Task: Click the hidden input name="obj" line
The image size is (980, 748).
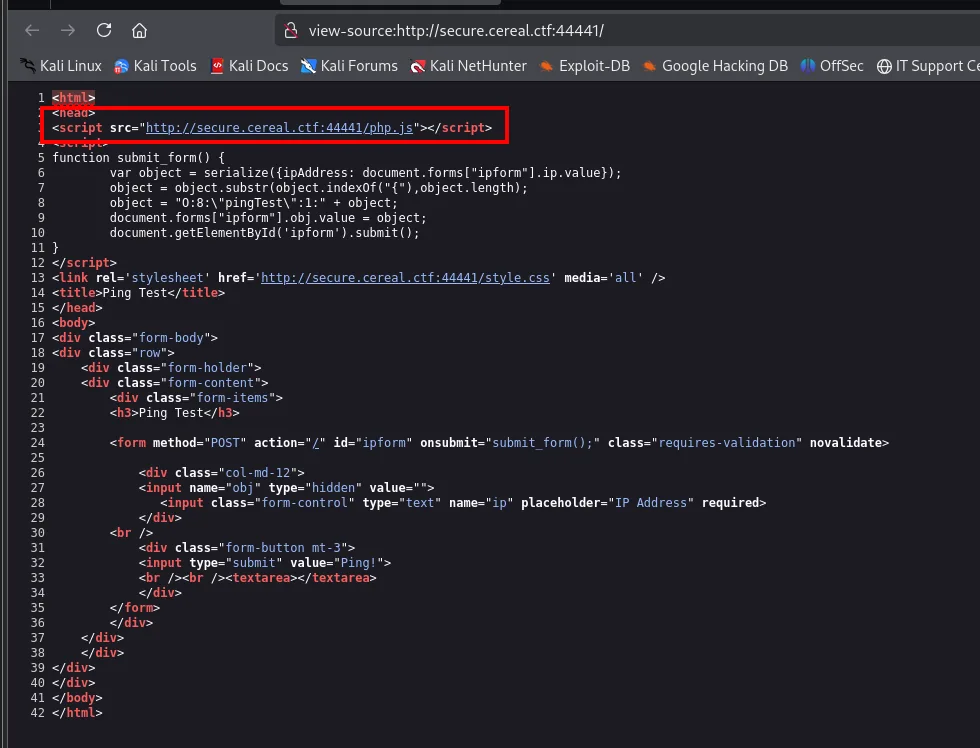Action: 286,487
